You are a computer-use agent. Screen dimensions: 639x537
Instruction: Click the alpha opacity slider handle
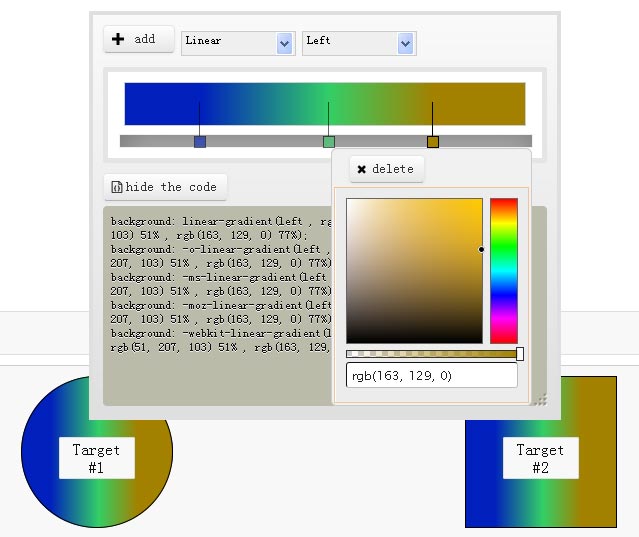(x=519, y=354)
